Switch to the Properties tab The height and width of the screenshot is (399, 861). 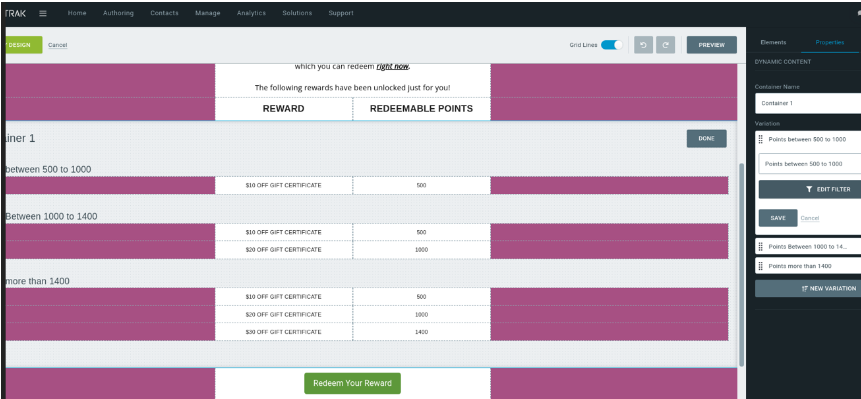(x=830, y=42)
